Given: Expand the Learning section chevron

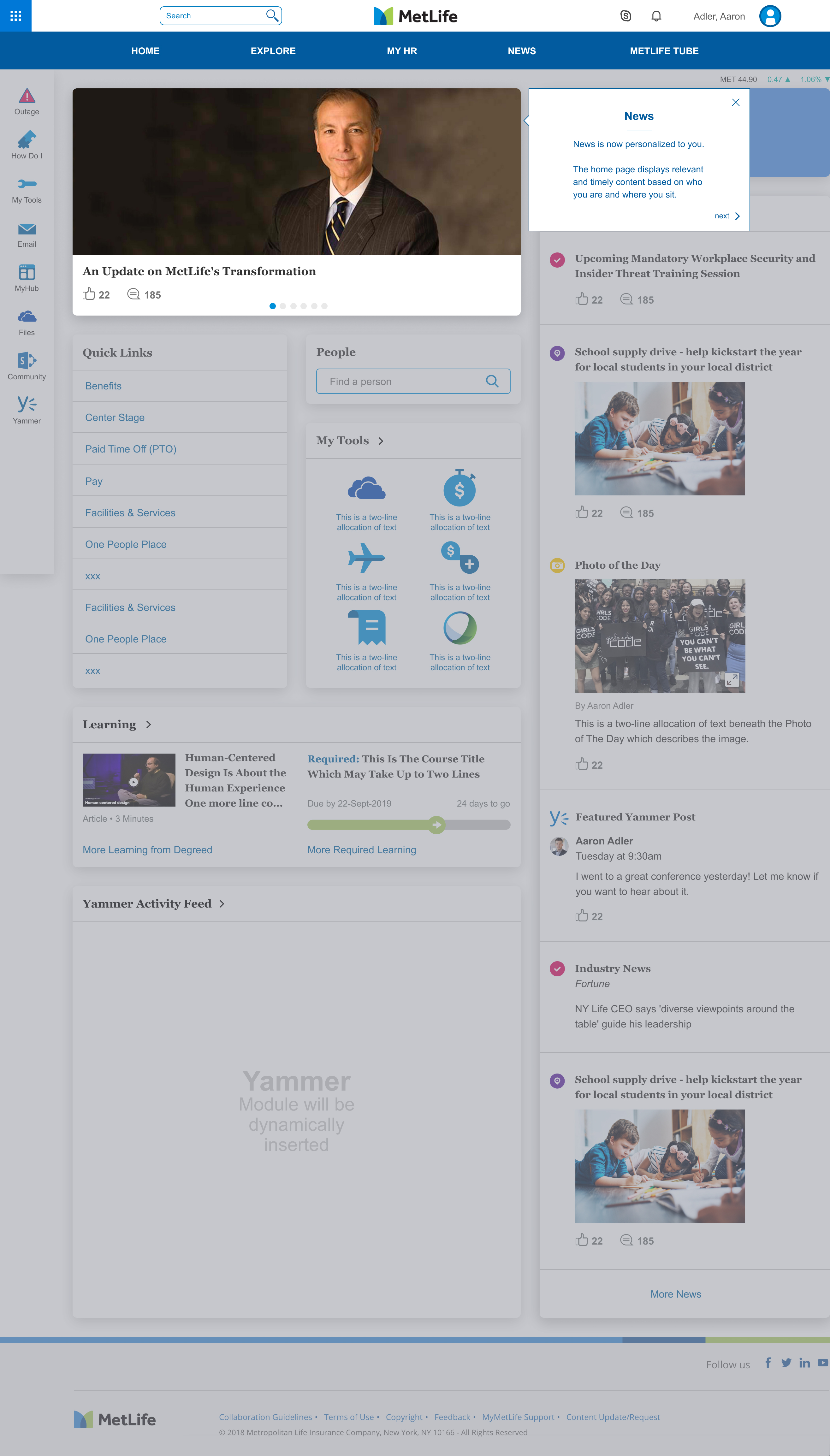Looking at the screenshot, I should 148,725.
